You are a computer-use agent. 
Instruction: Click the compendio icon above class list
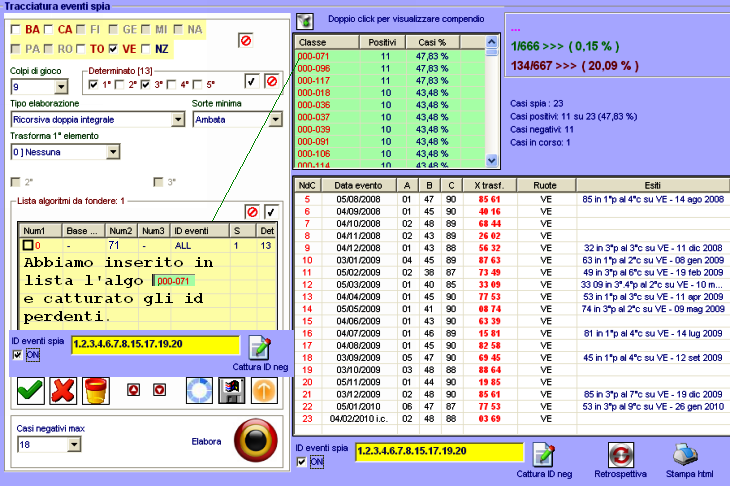tap(305, 21)
